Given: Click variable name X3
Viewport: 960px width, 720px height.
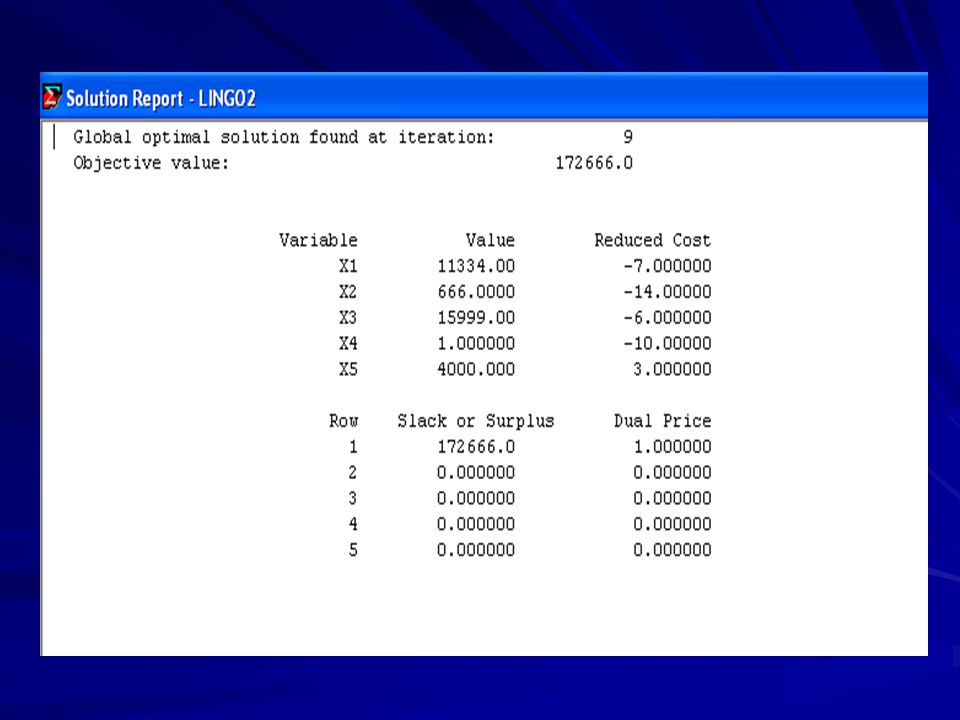Looking at the screenshot, I should (x=348, y=318).
